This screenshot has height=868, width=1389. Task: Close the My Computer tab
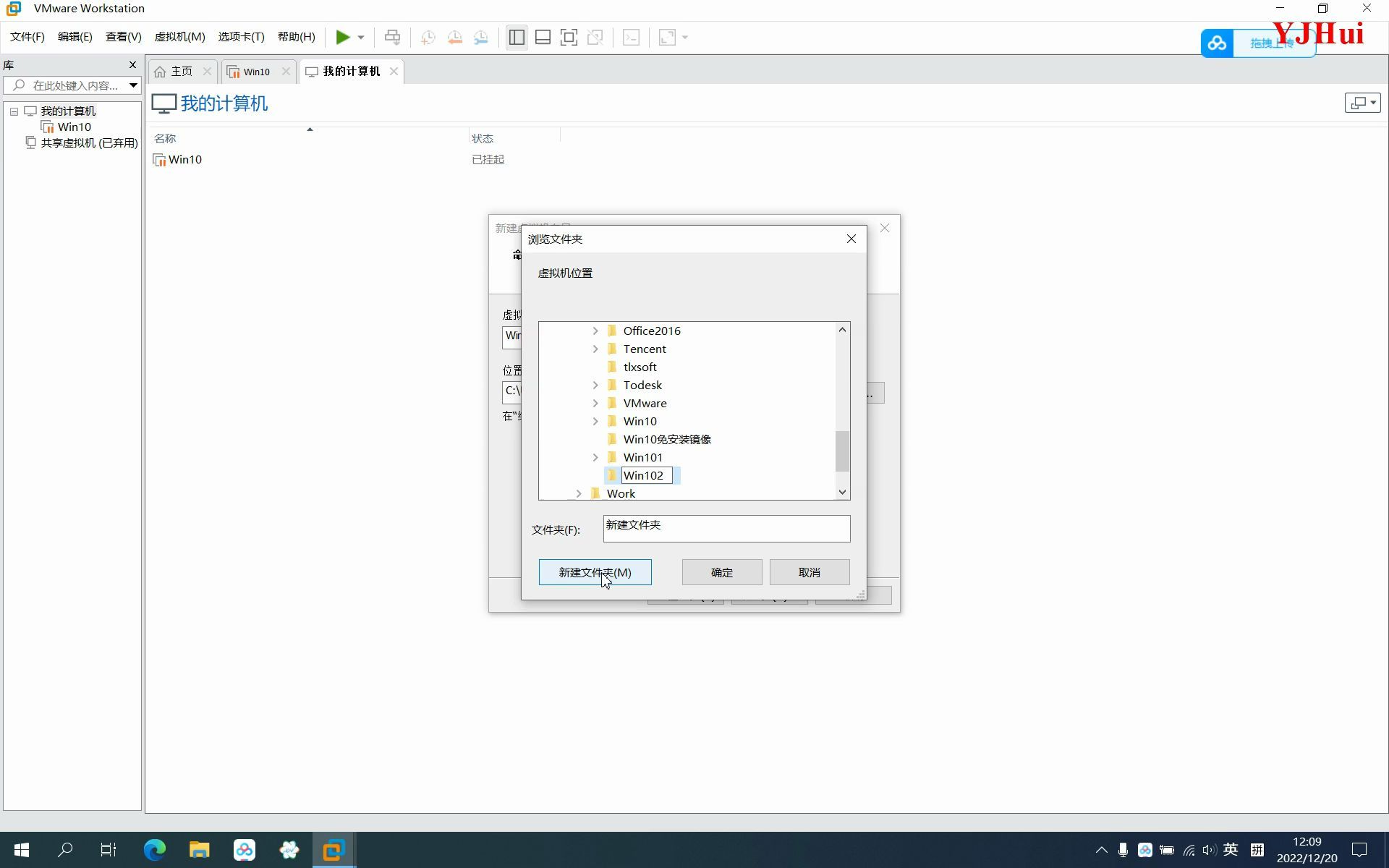pyautogui.click(x=394, y=71)
